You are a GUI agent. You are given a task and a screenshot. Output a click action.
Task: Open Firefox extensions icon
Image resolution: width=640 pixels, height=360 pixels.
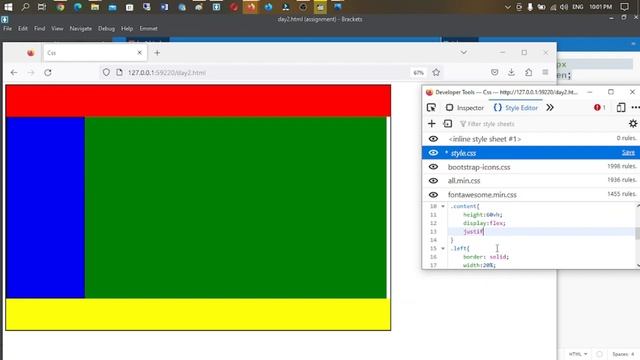[528, 73]
